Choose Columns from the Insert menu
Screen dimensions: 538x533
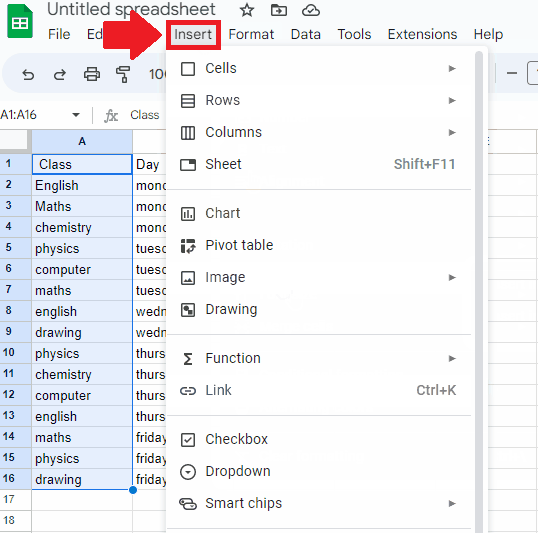pyautogui.click(x=318, y=132)
